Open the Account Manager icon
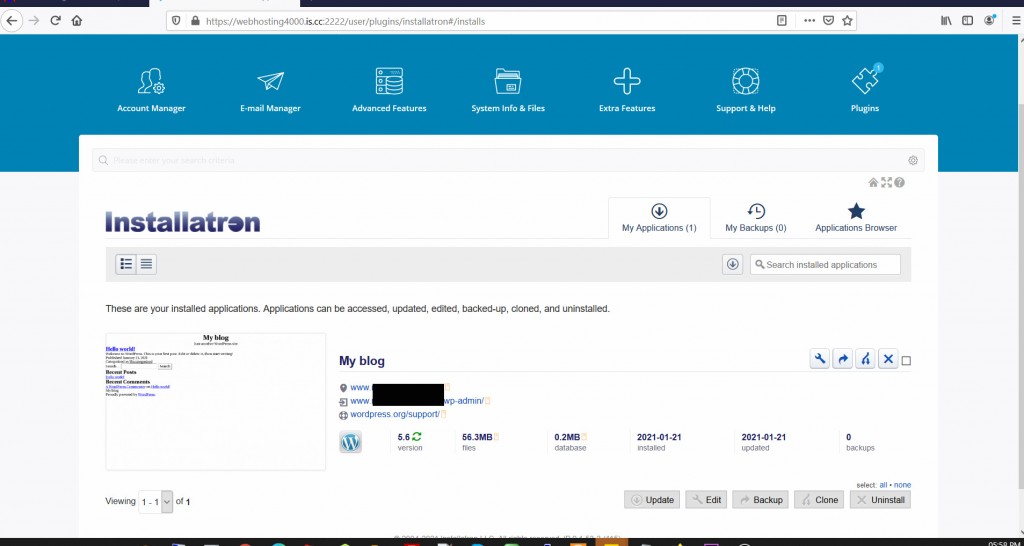 click(x=151, y=82)
